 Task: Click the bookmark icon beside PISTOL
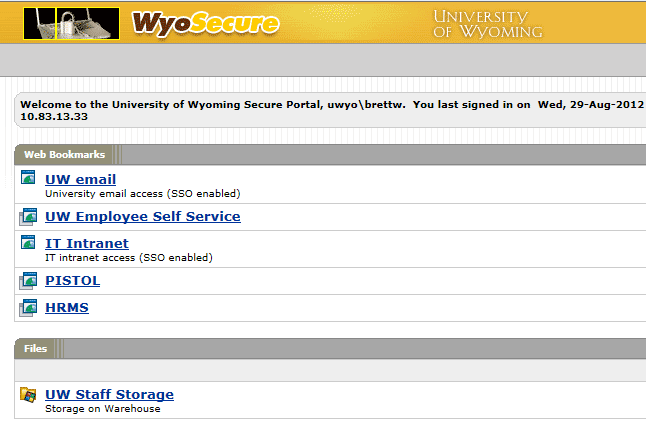point(28,281)
